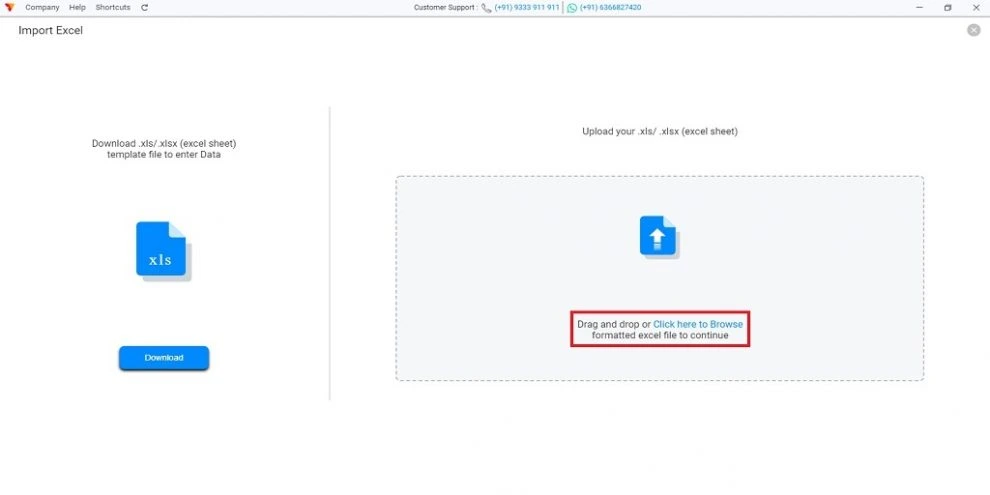The height and width of the screenshot is (495, 990).
Task: Click WhatsApp number (+91) 6366827420
Action: [x=611, y=8]
